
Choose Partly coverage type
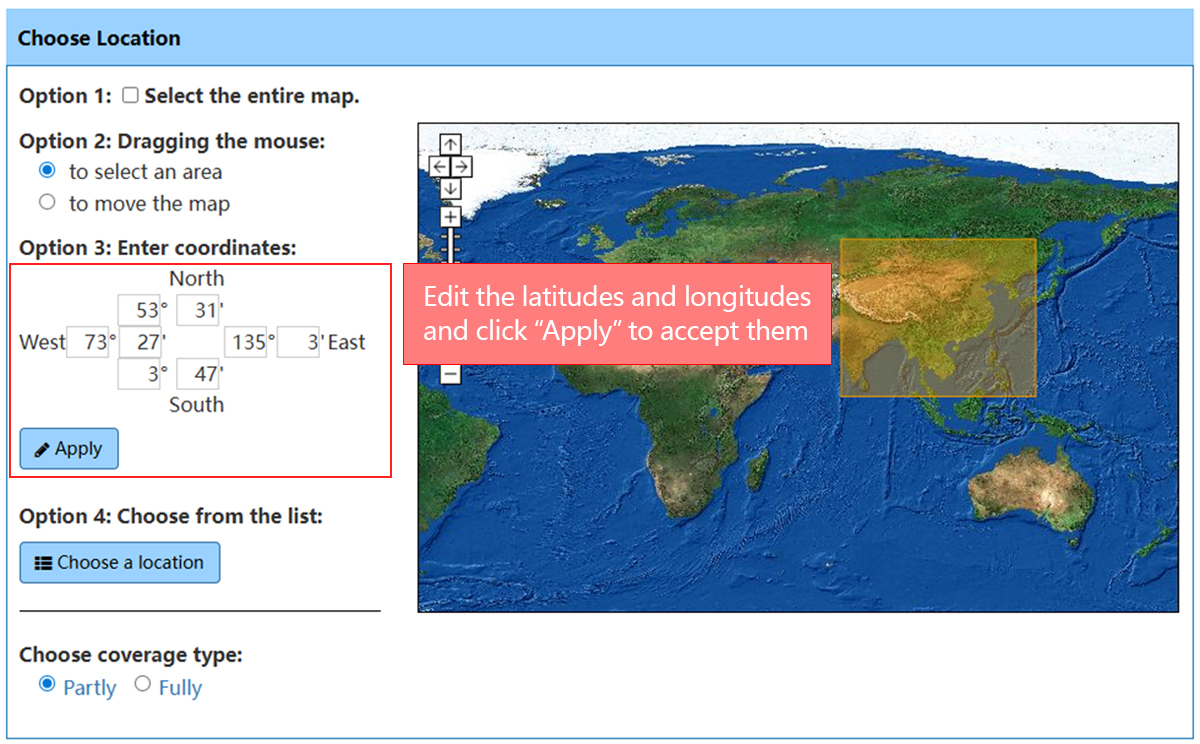[47, 685]
